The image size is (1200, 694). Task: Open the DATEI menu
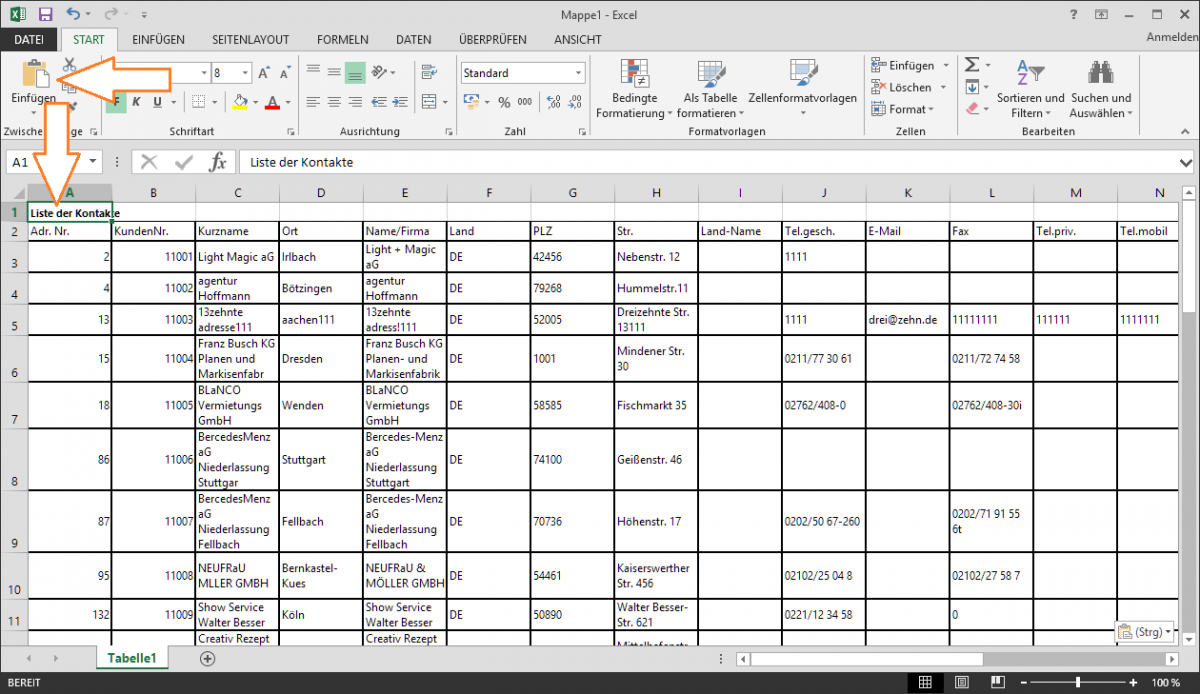pyautogui.click(x=28, y=39)
